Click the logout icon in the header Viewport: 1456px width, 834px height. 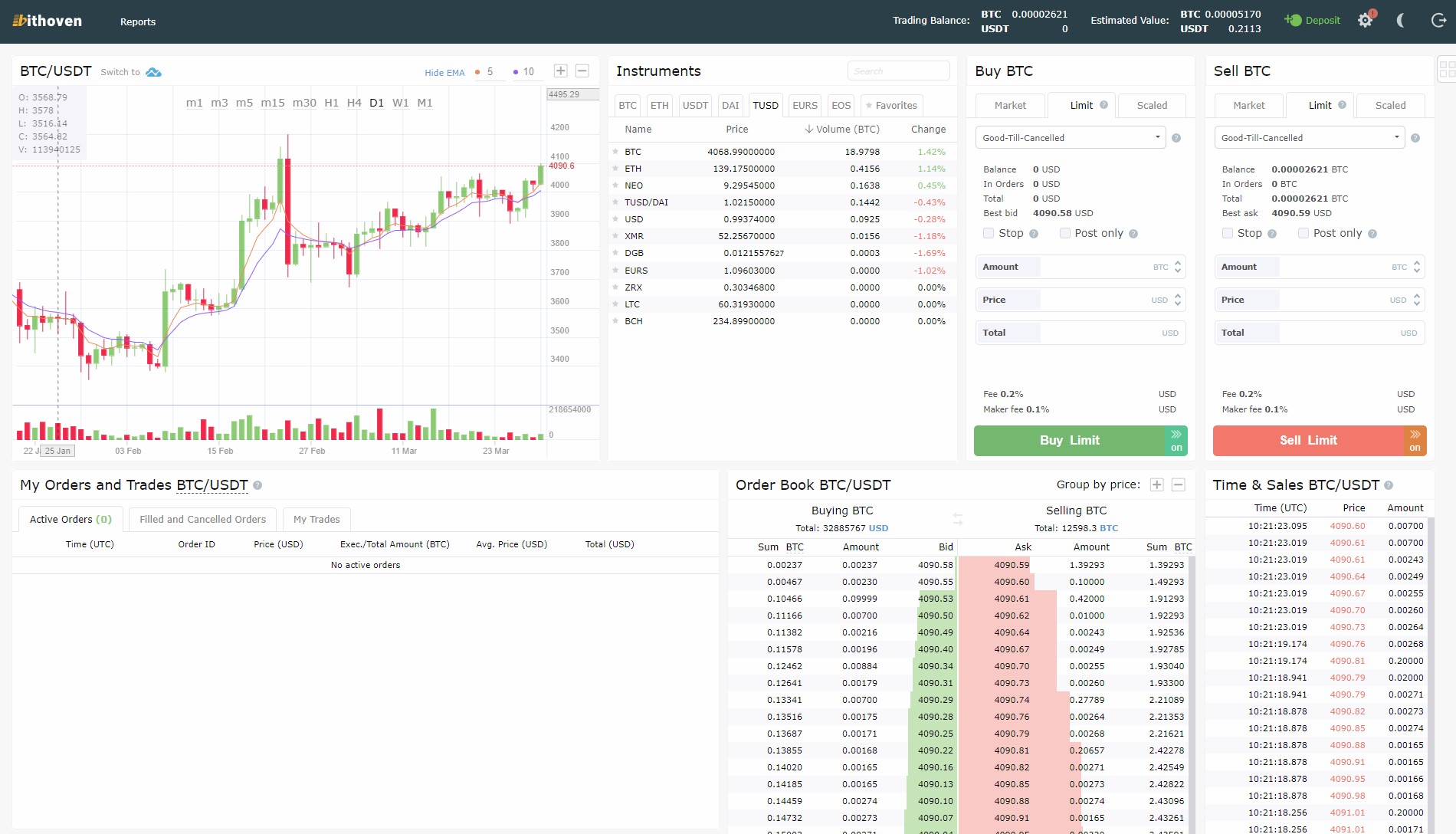point(1438,21)
